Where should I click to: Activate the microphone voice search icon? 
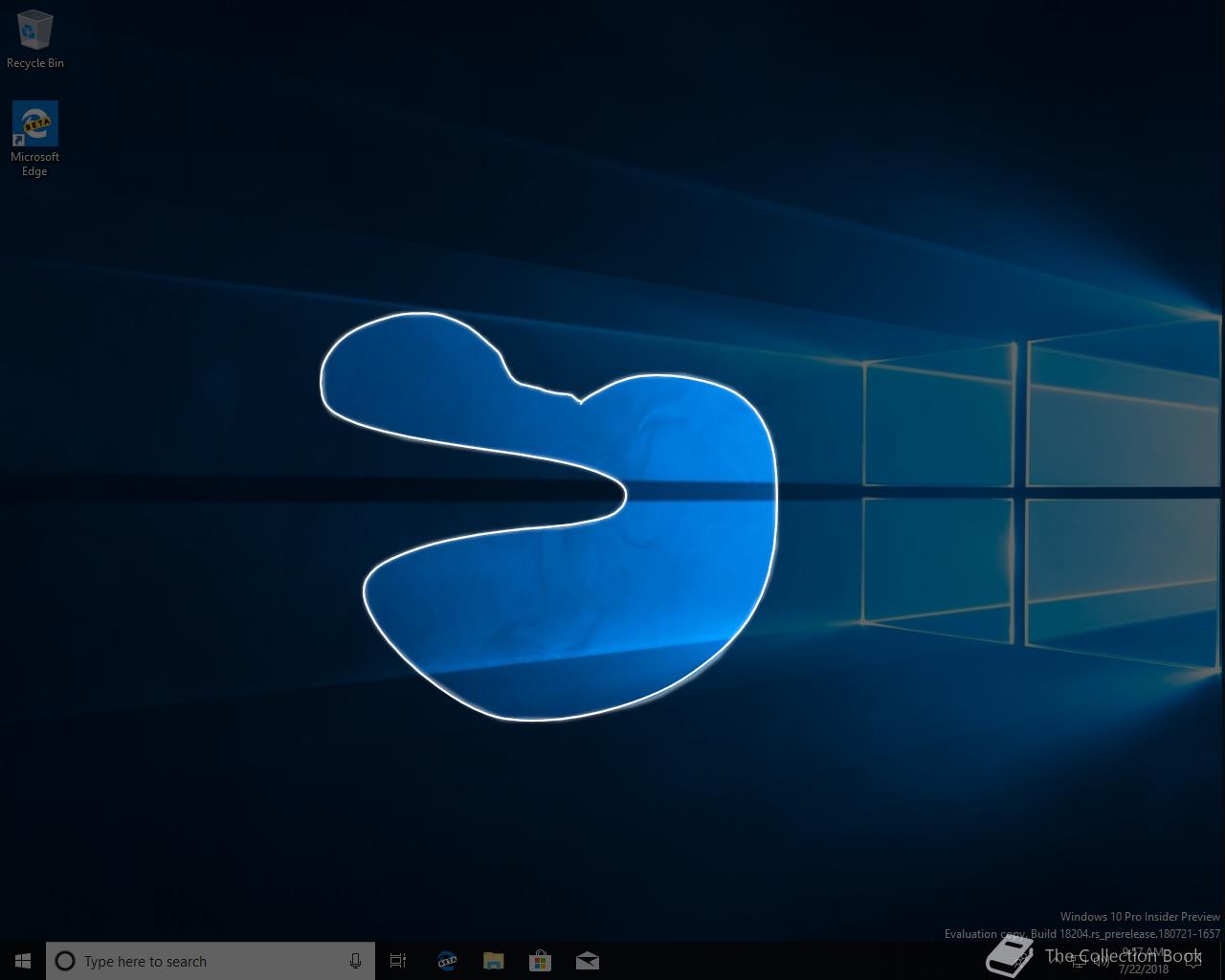pos(355,961)
